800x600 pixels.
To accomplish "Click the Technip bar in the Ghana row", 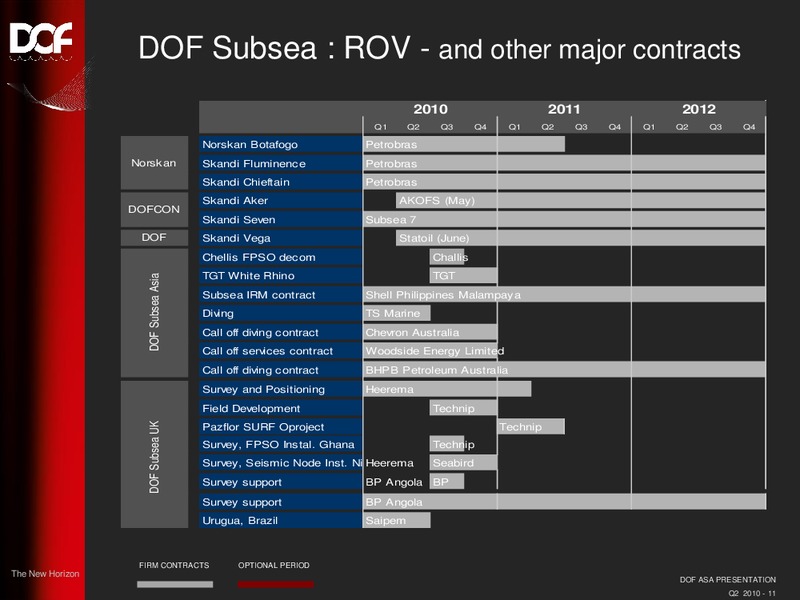I will coord(447,444).
